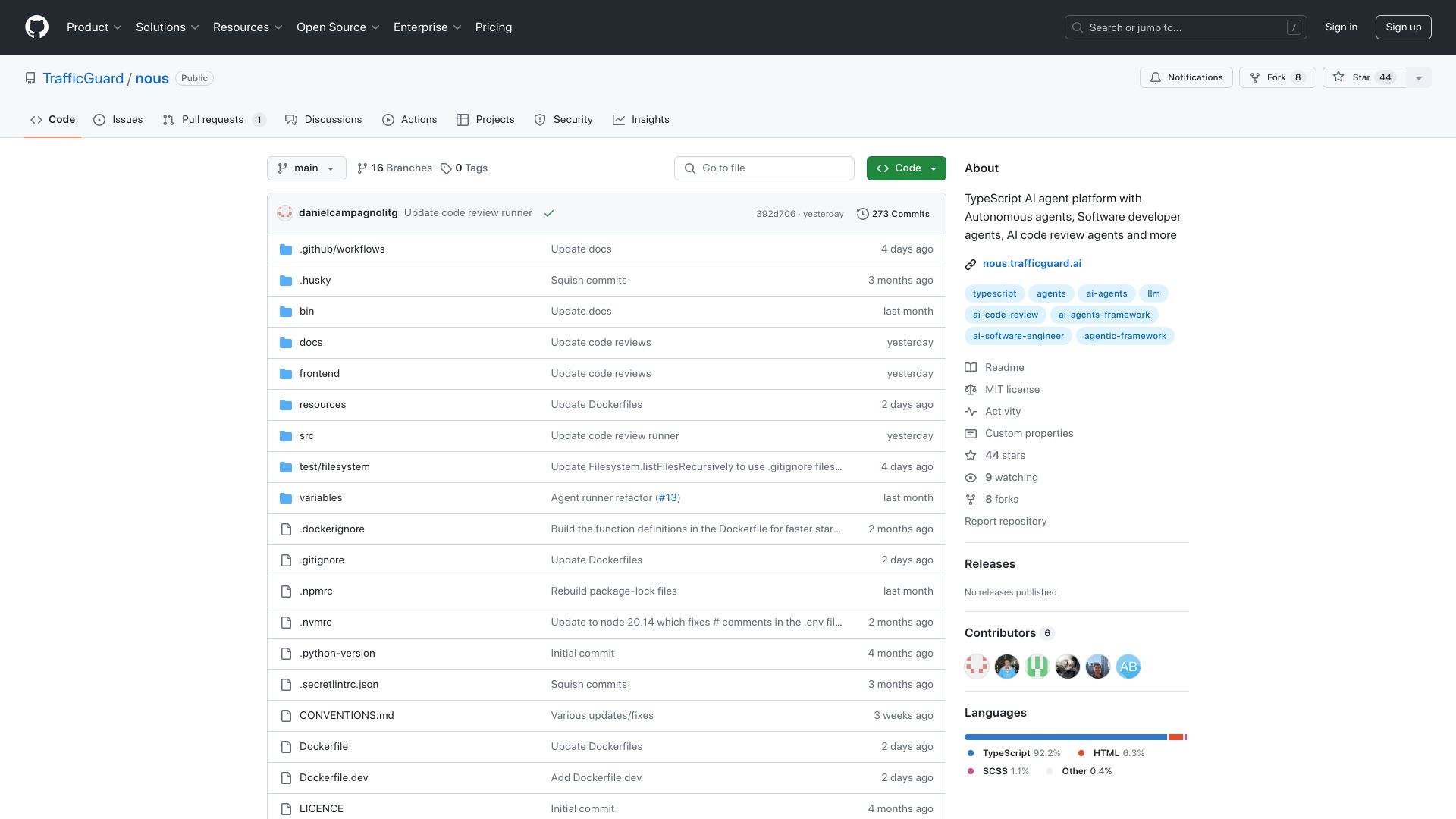Viewport: 1456px width, 819px height.
Task: Expand the star lists dropdown arrow
Action: (1419, 77)
